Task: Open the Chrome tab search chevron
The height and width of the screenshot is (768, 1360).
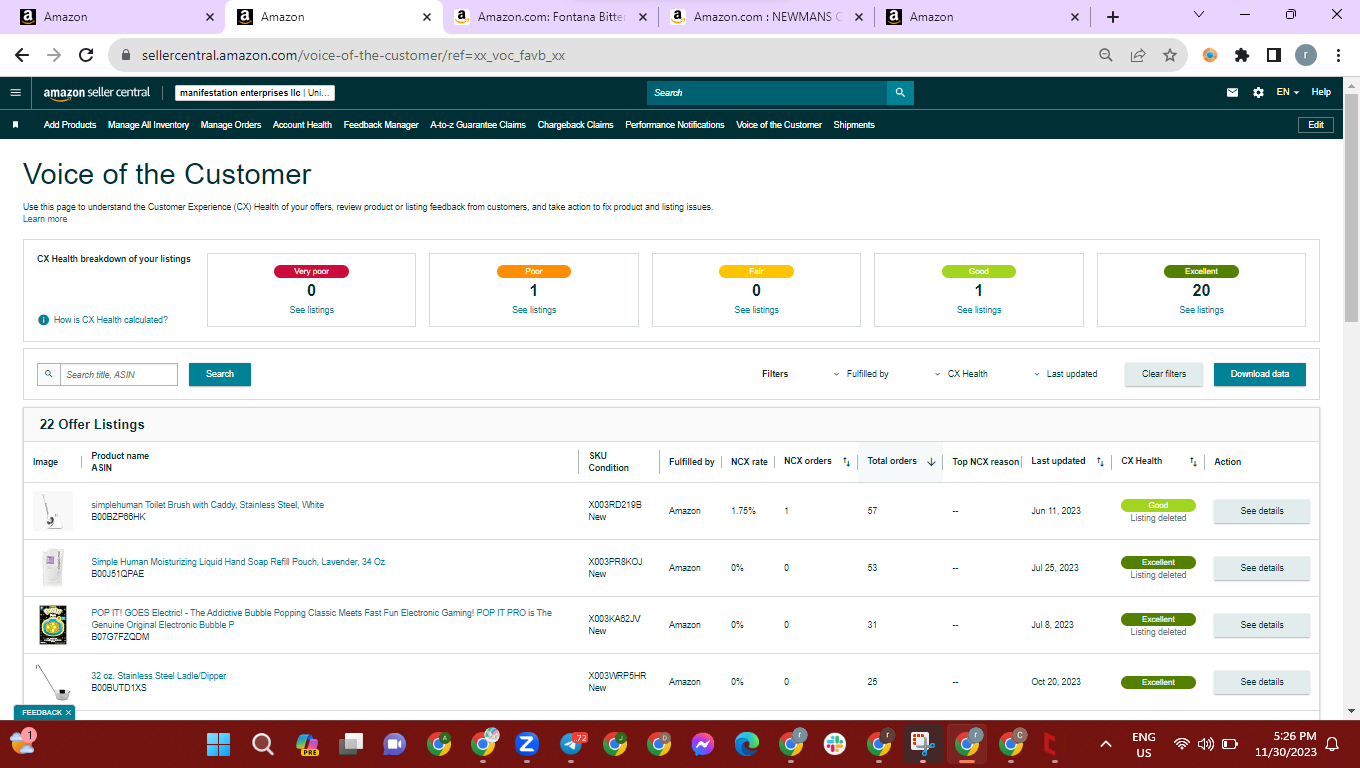Action: (x=1201, y=16)
